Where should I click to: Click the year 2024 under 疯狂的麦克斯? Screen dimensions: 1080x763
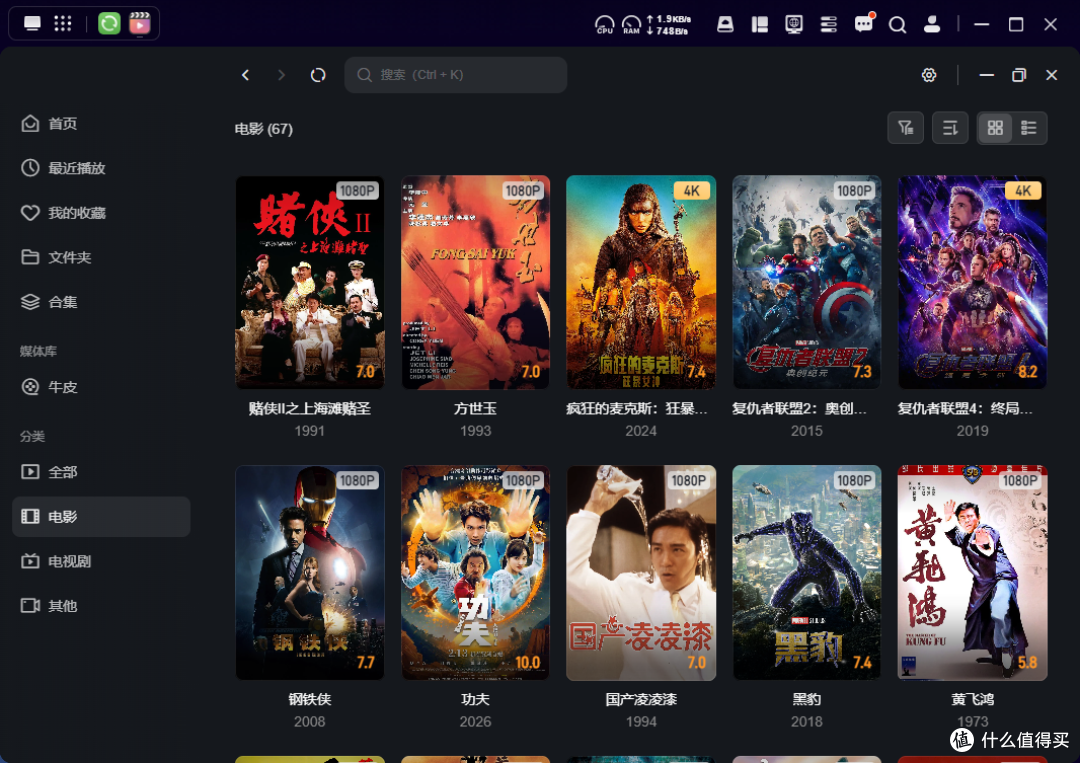641,431
